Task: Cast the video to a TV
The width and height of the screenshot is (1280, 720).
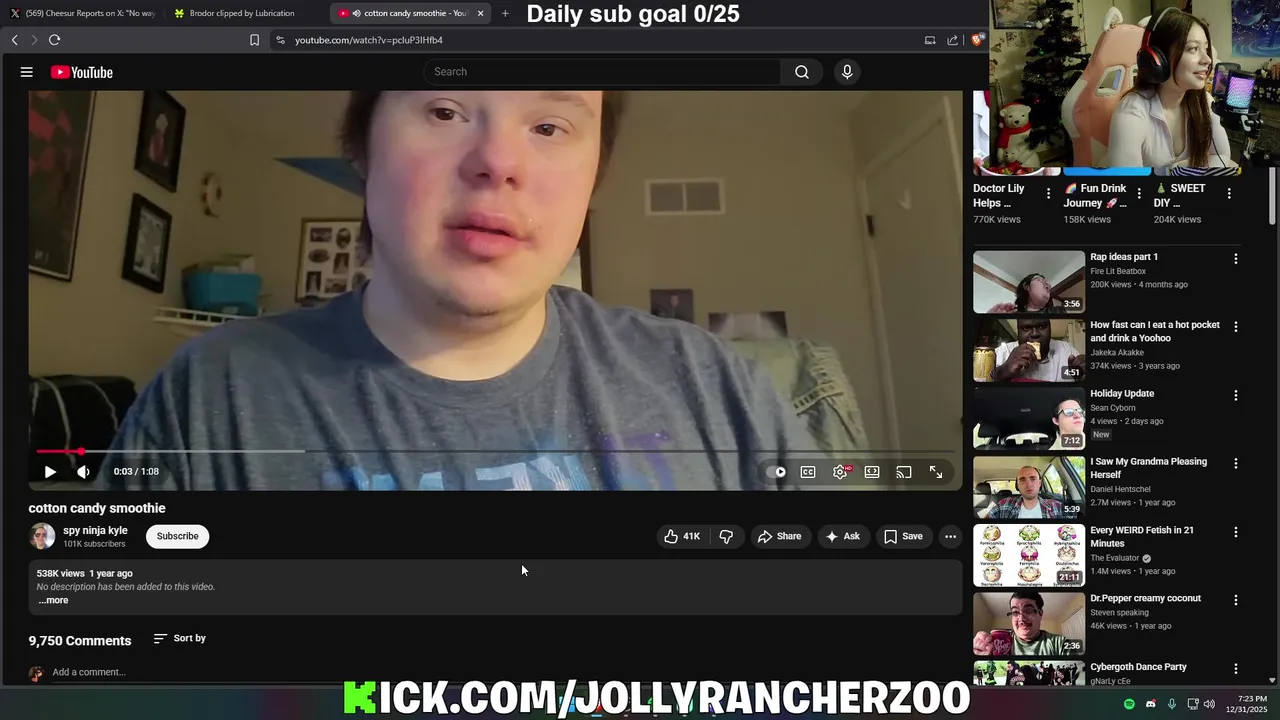Action: click(x=904, y=472)
